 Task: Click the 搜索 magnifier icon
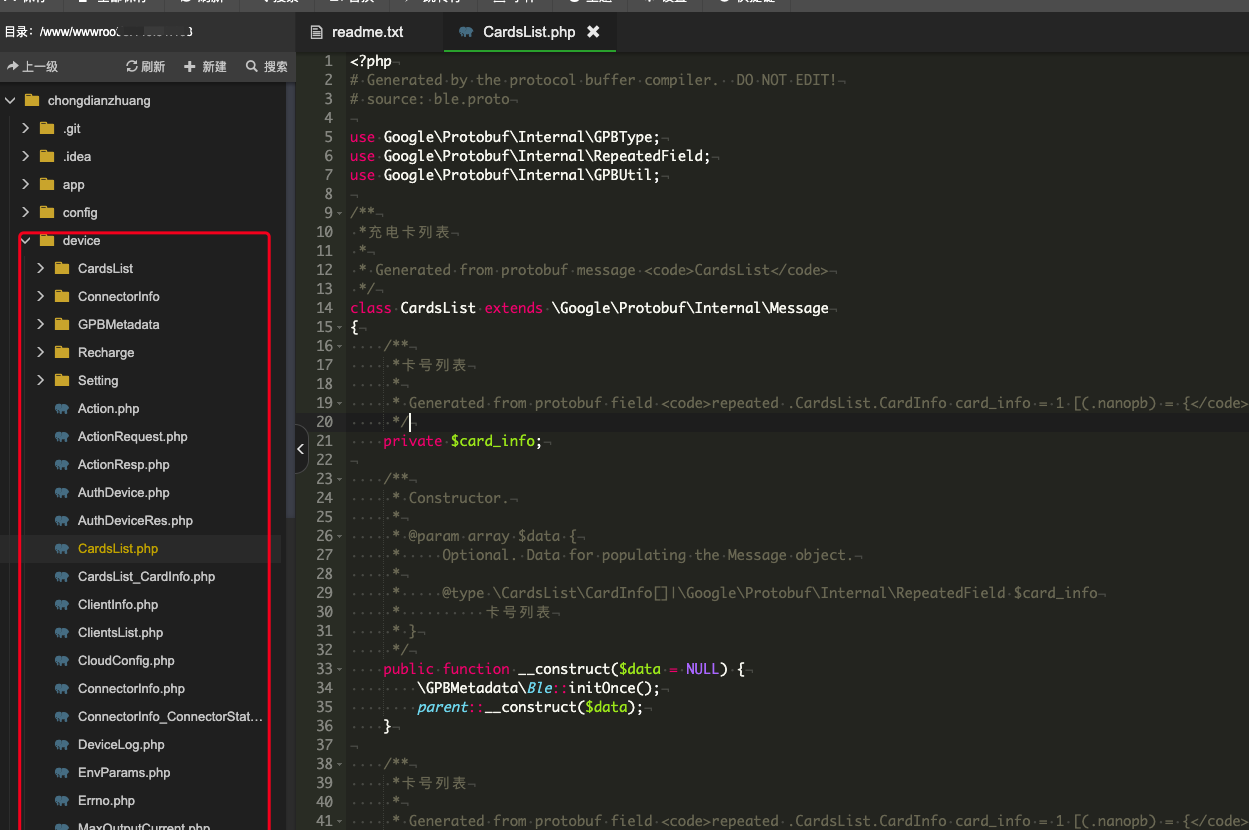(x=251, y=66)
